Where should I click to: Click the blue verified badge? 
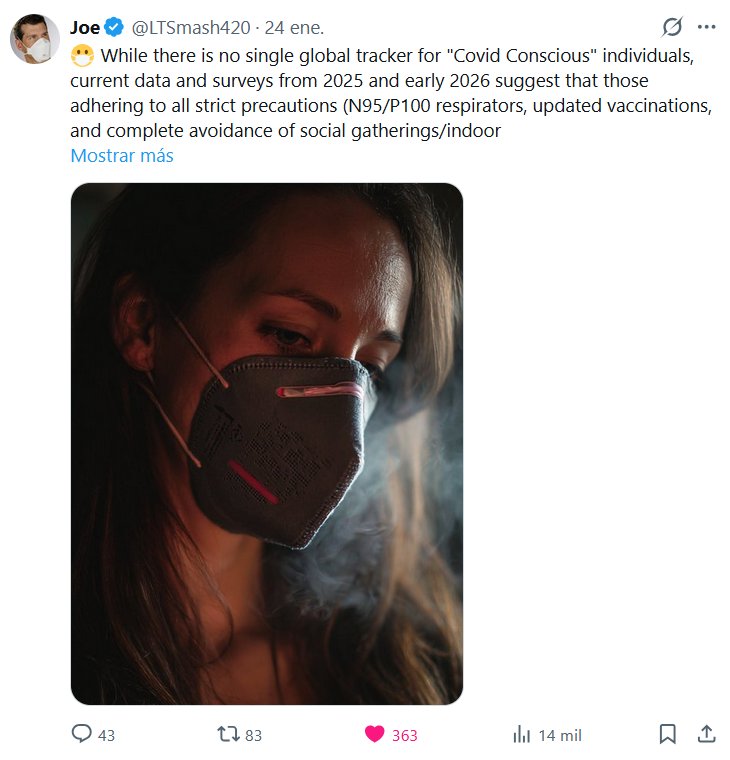(x=114, y=27)
